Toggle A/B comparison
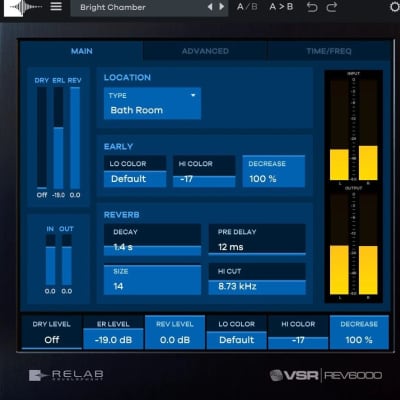Viewport: 400px width, 400px height. 247,7
